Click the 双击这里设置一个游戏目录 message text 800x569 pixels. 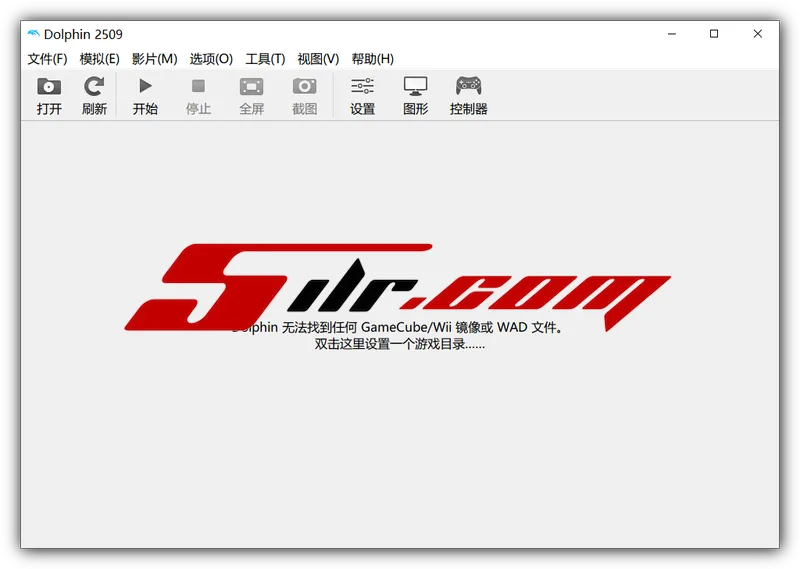point(399,344)
